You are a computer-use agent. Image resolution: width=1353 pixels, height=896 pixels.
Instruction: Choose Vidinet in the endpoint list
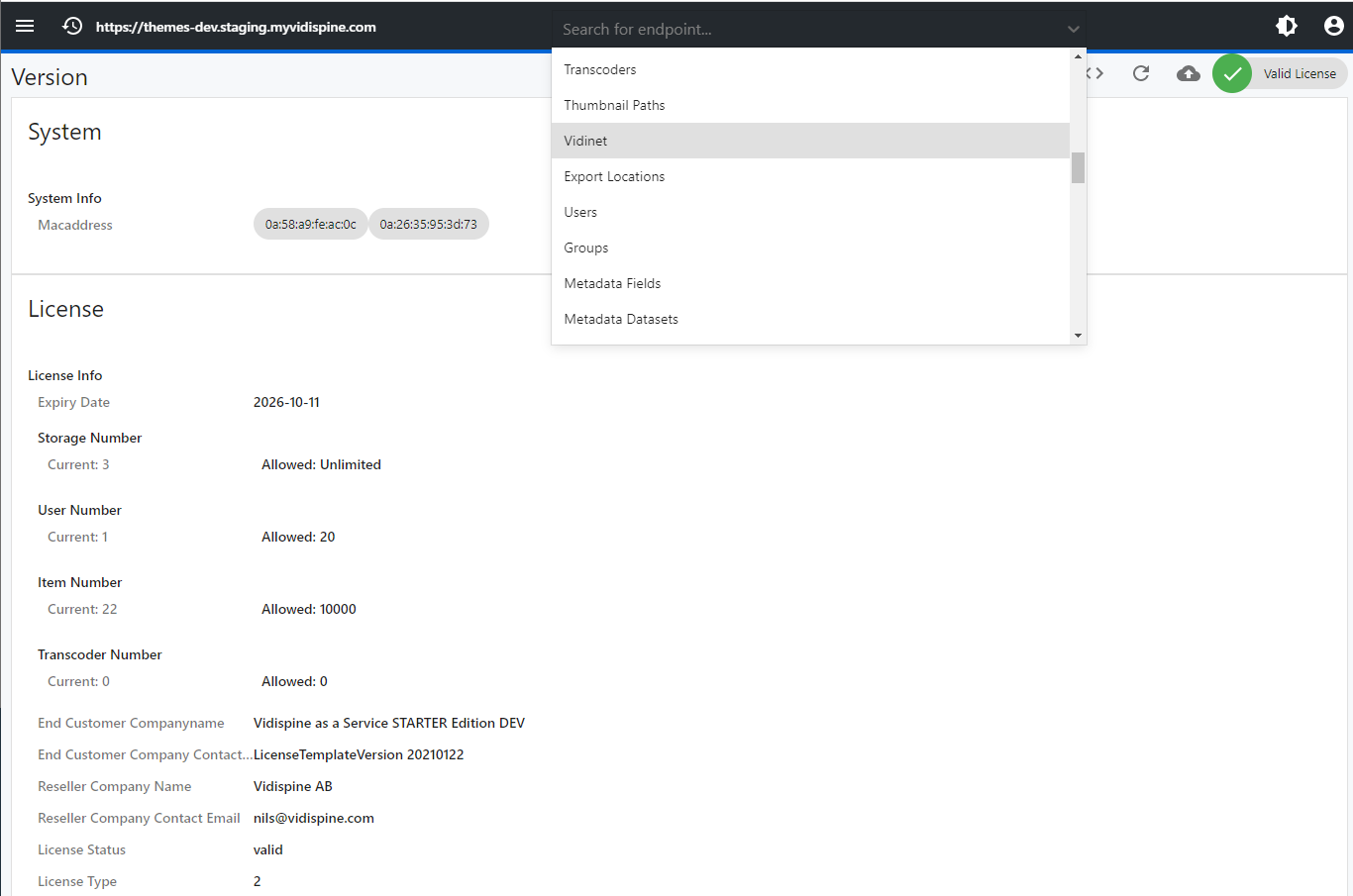tap(585, 141)
